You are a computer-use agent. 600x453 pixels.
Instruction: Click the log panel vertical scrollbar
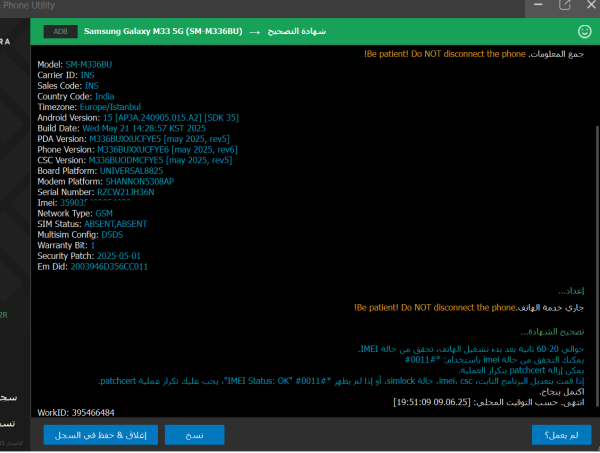point(596,267)
